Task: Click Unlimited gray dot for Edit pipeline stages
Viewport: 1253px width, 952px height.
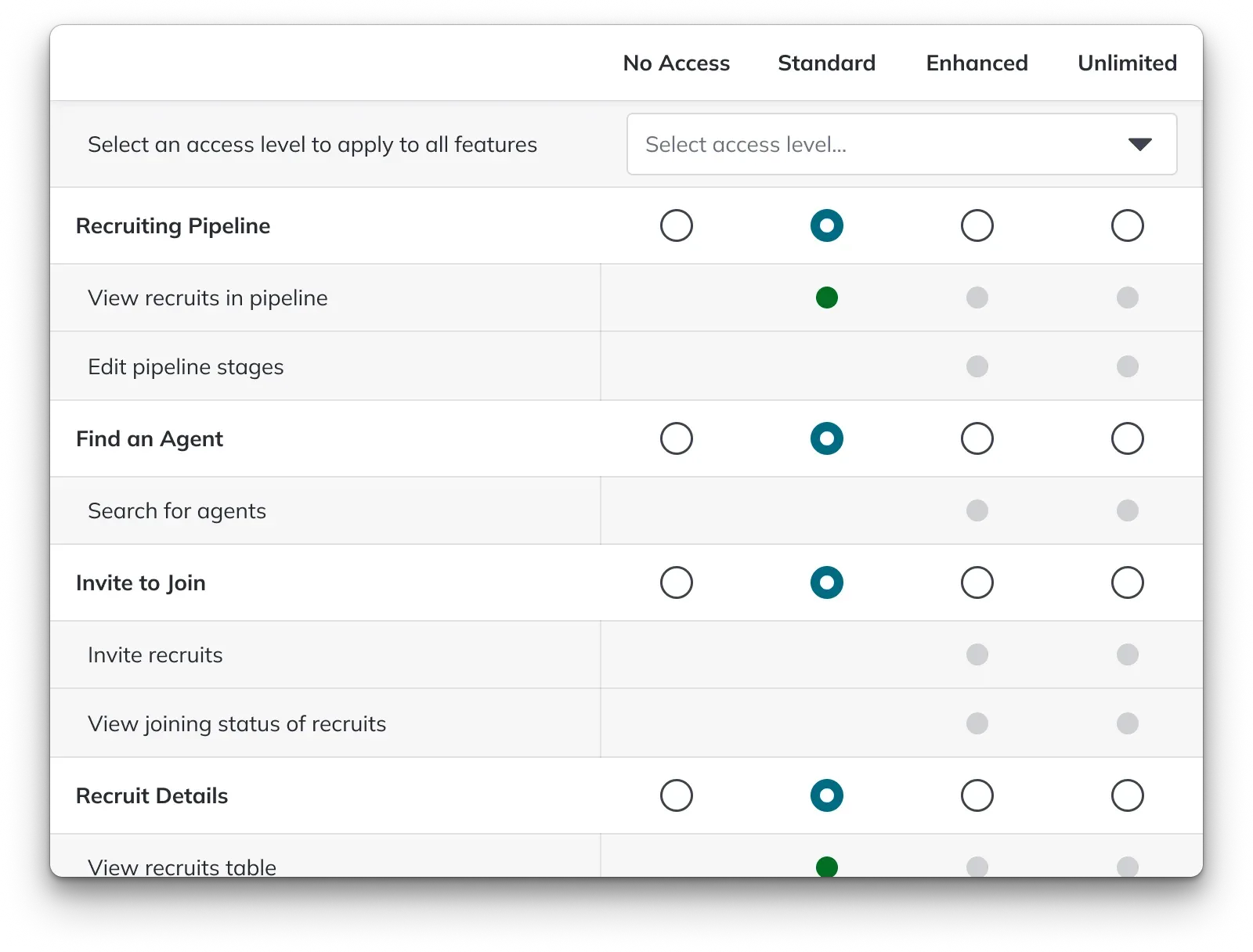Action: pos(1128,366)
